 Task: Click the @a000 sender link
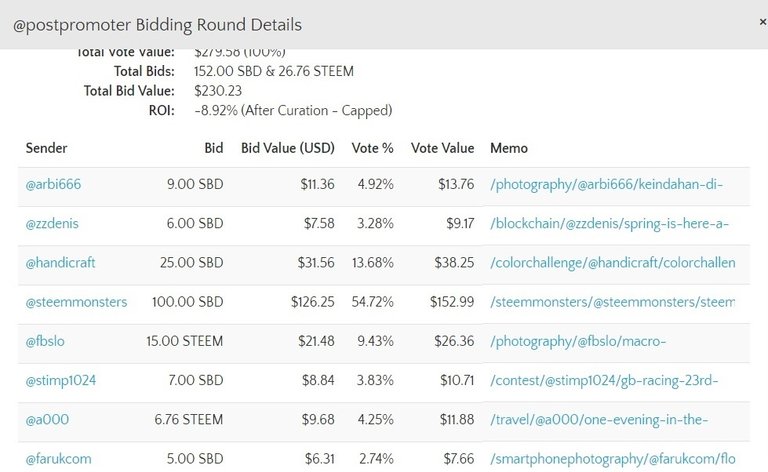point(48,420)
